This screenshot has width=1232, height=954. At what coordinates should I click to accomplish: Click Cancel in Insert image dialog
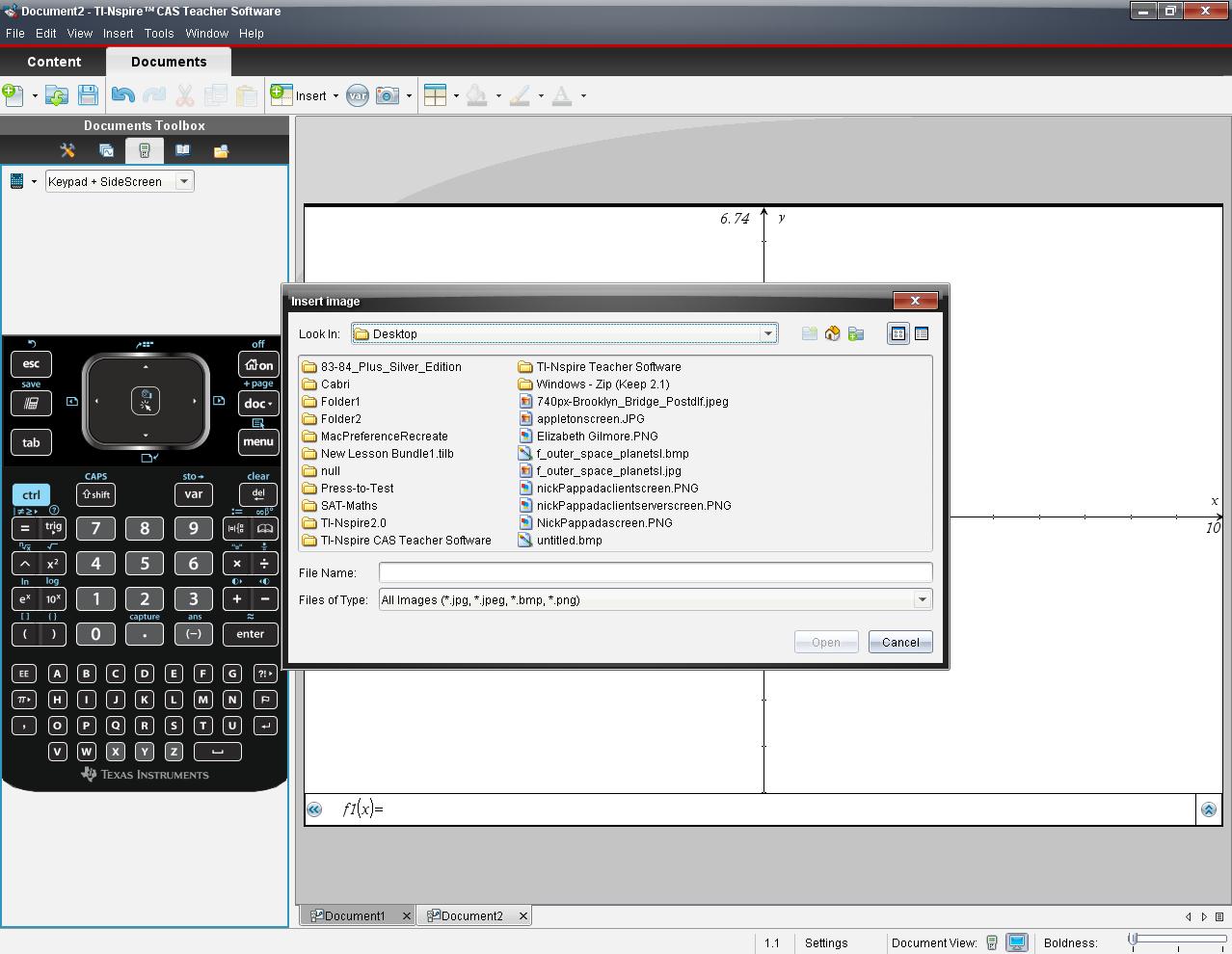899,642
